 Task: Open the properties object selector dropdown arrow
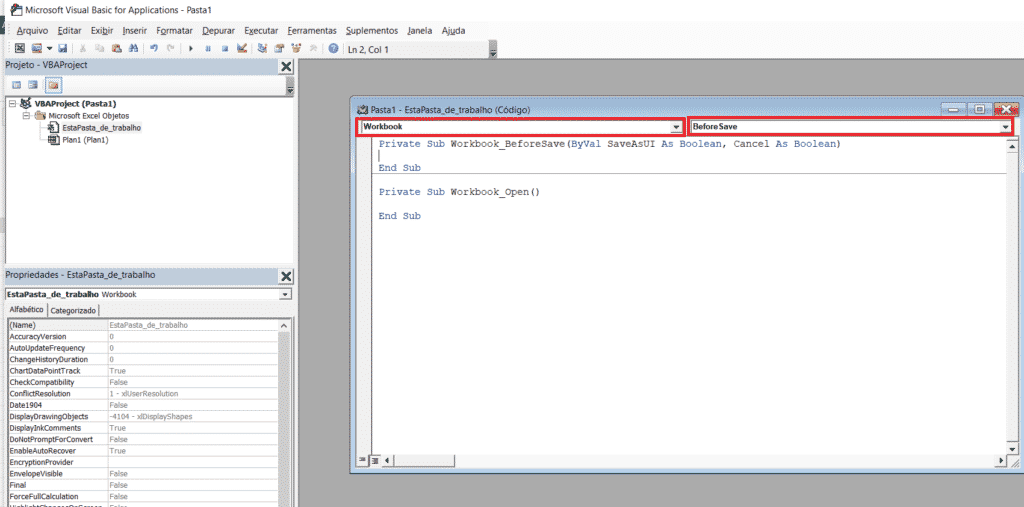coord(285,295)
